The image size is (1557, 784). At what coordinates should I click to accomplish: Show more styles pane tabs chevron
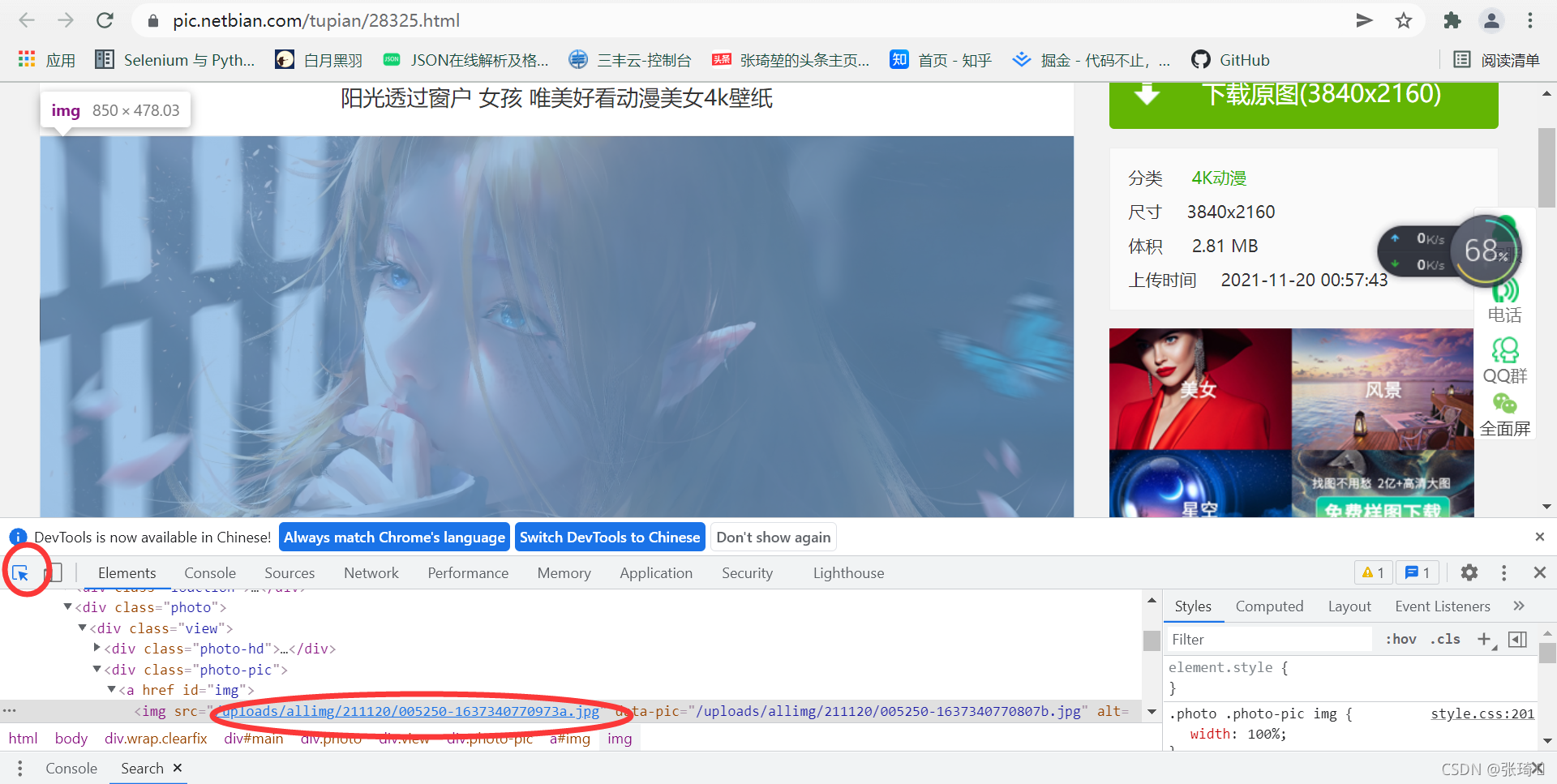(1519, 606)
